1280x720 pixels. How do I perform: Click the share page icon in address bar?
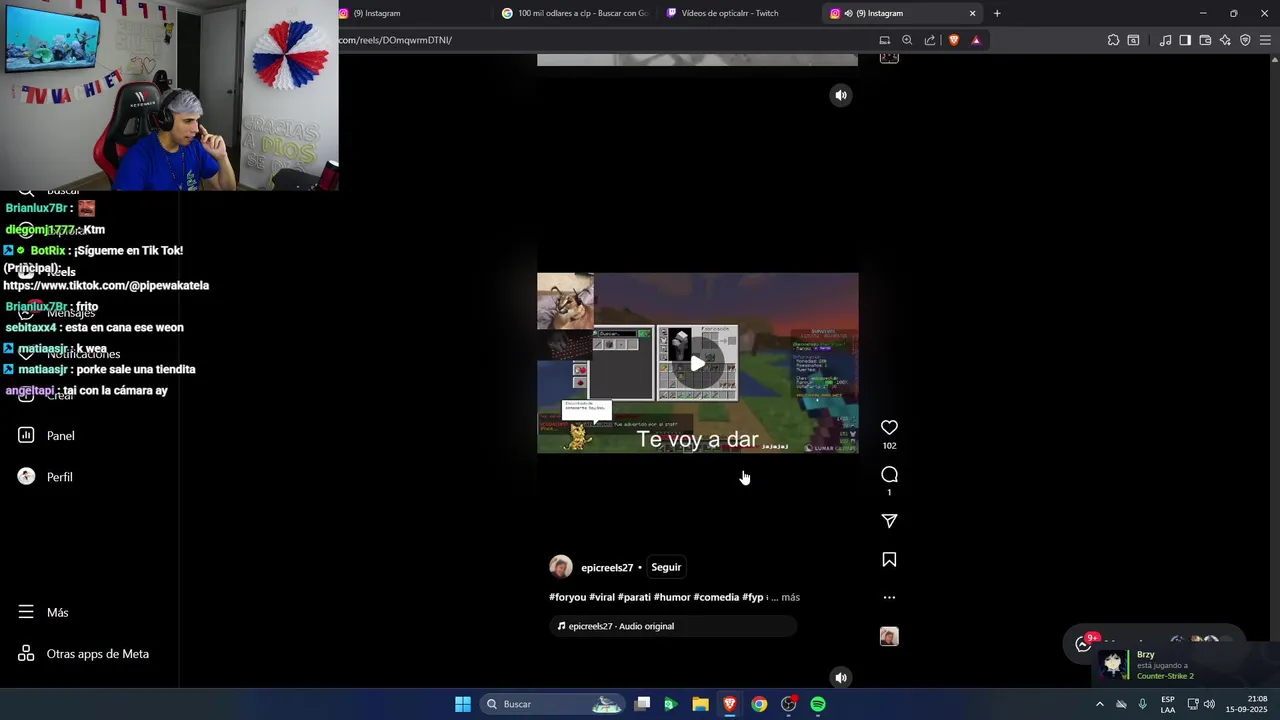tap(930, 40)
